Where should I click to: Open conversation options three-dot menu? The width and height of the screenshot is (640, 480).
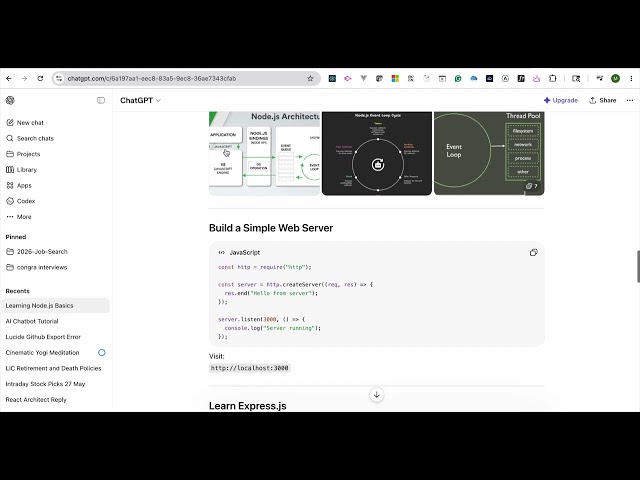630,100
